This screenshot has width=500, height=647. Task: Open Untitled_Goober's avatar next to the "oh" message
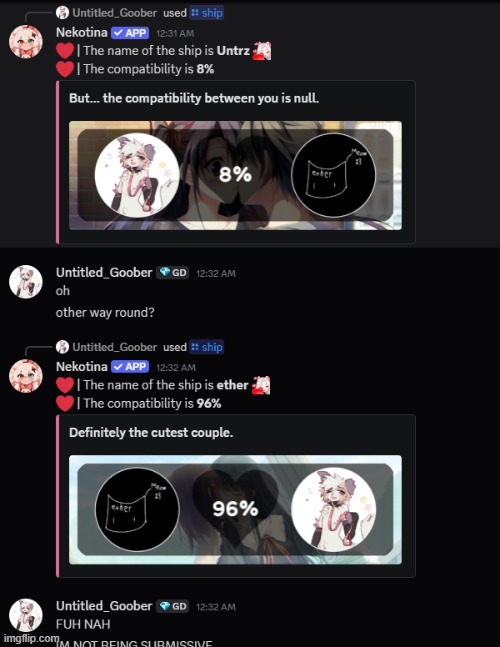tap(26, 282)
